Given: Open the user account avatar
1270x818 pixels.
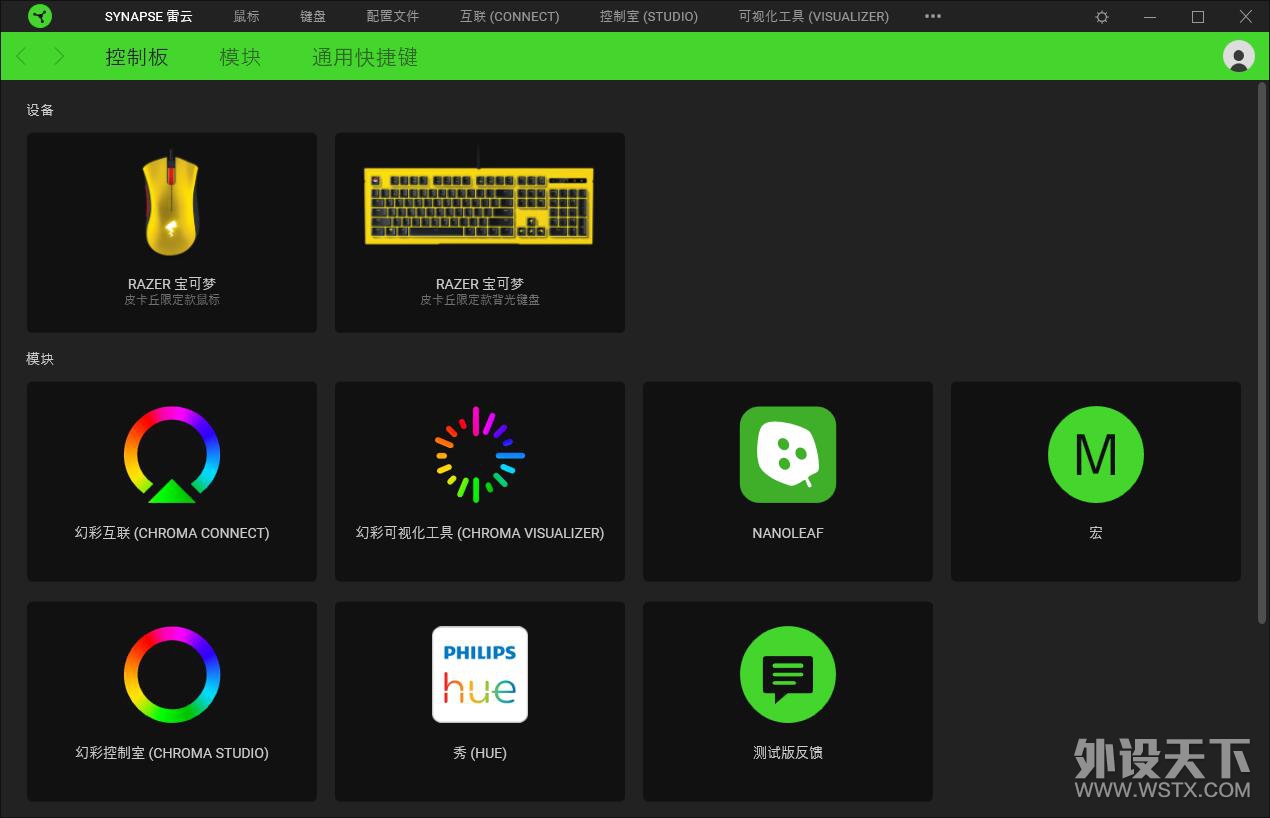Looking at the screenshot, I should pos(1238,56).
